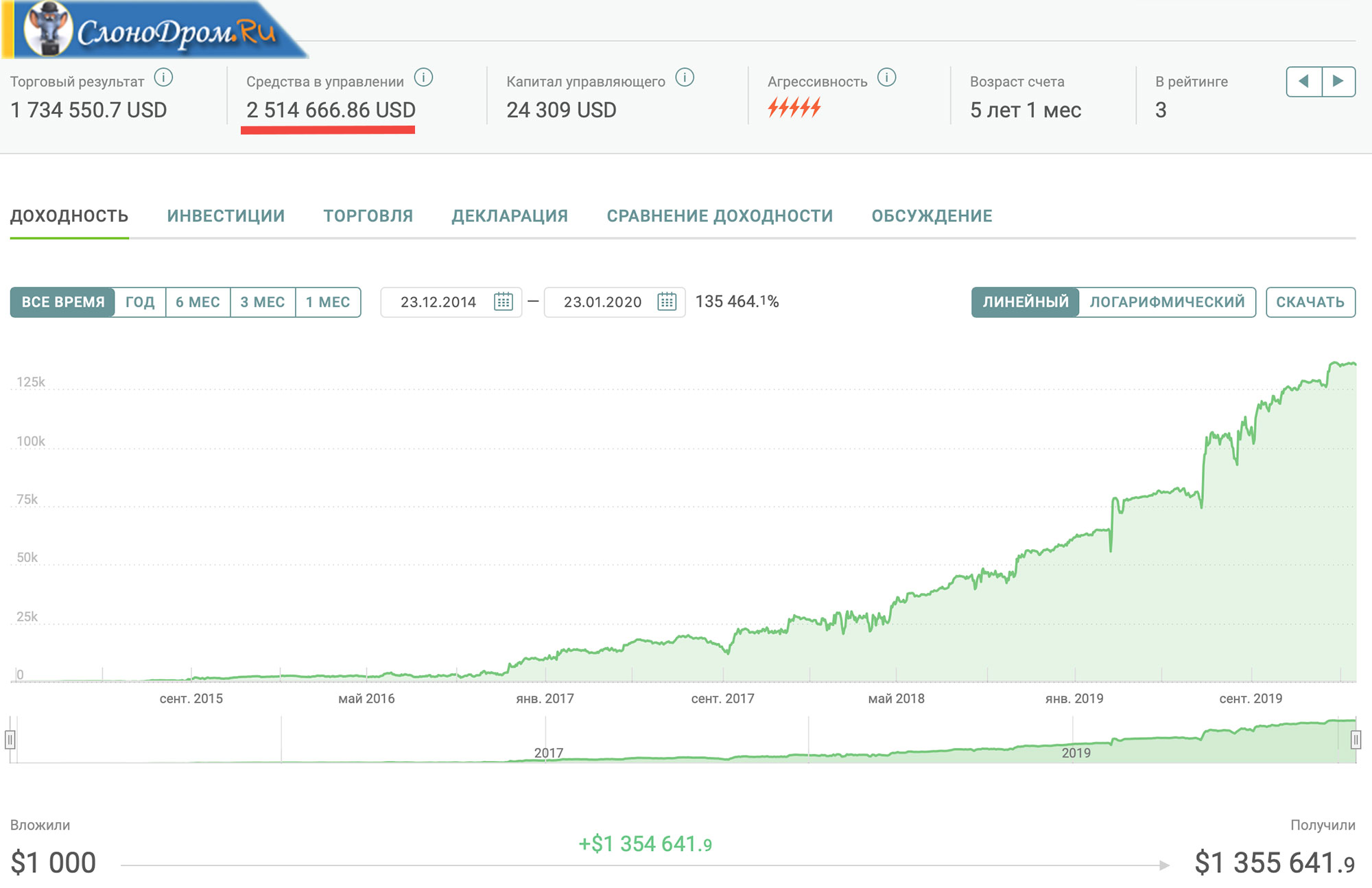Go to previous account in rating arrow
This screenshot has width=1372, height=888.
point(1304,82)
